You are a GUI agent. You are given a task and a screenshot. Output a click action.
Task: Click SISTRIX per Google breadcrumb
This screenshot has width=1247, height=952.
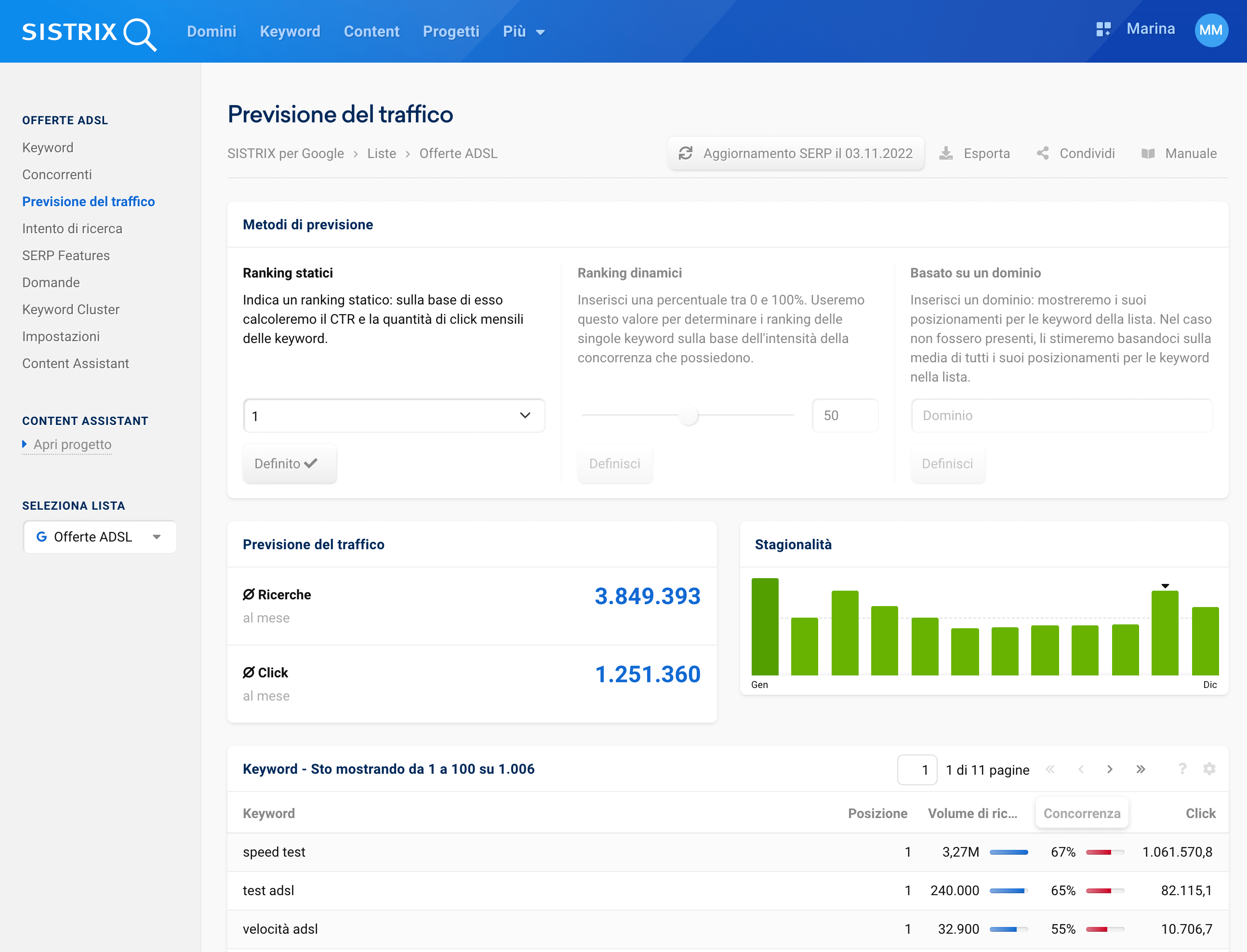click(x=286, y=154)
